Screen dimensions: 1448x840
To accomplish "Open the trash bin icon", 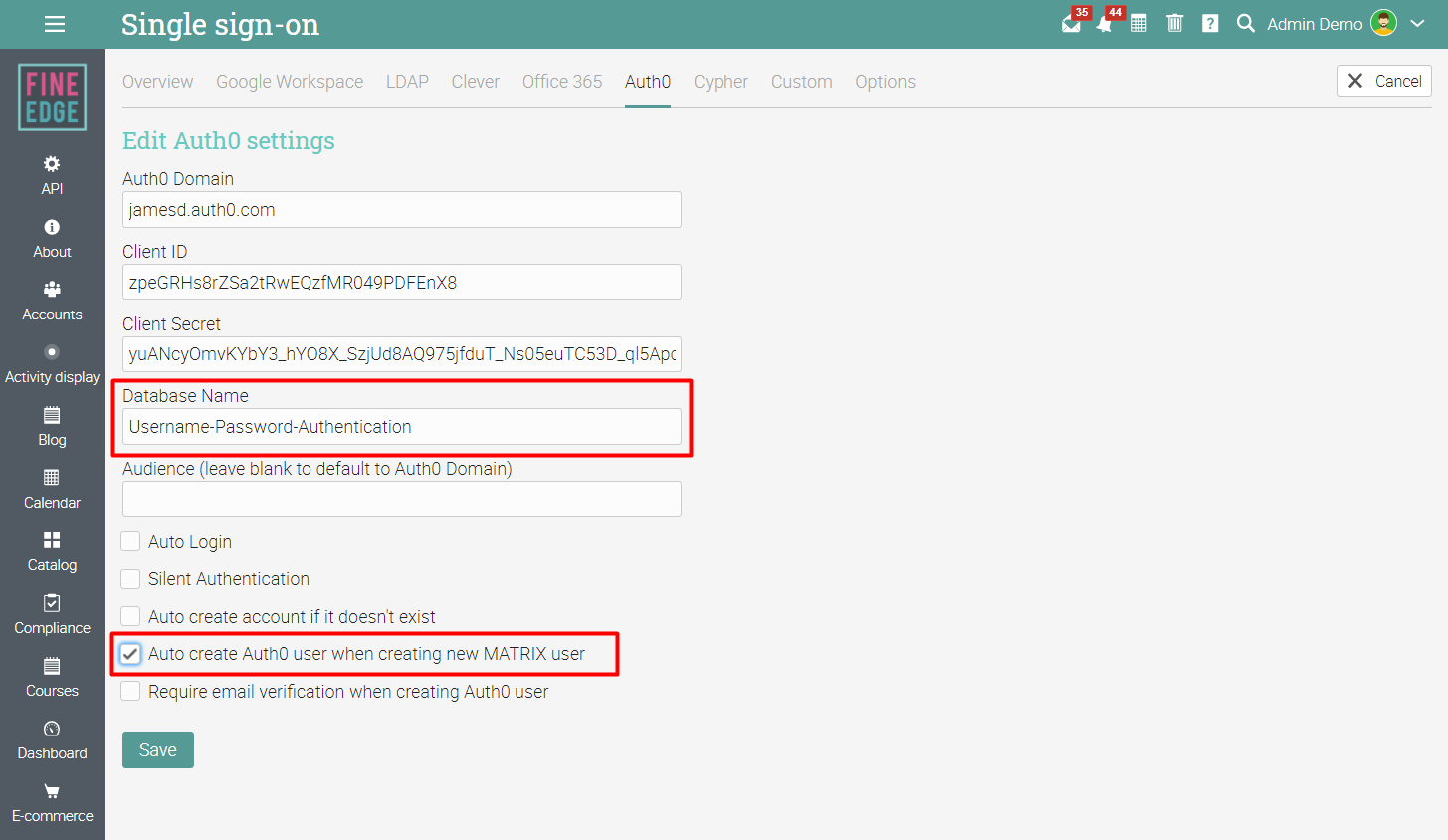I will 1174,24.
